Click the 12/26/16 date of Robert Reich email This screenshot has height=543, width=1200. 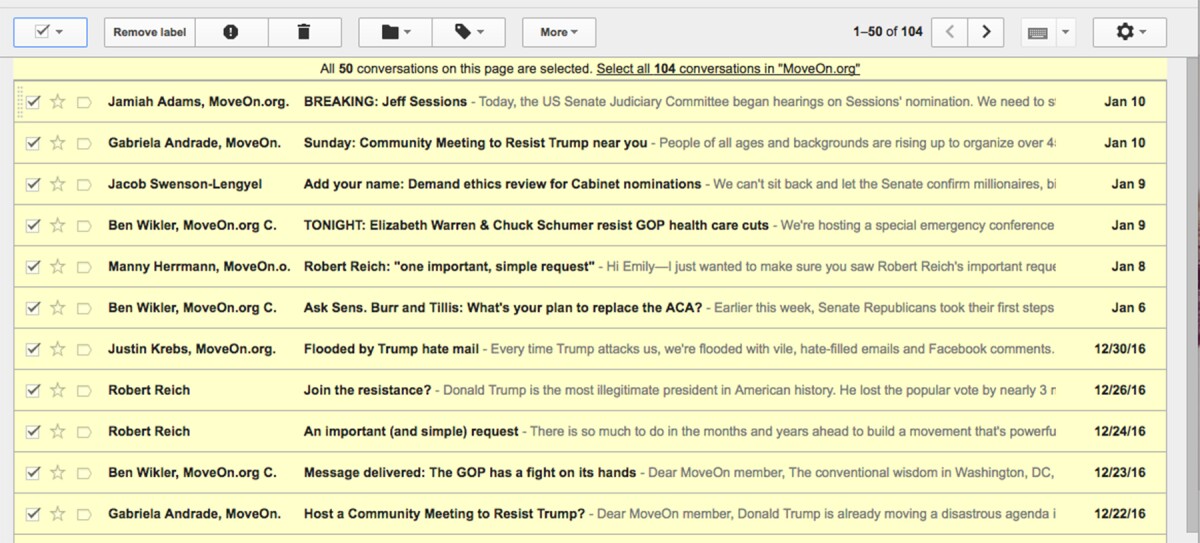pyautogui.click(x=1120, y=390)
